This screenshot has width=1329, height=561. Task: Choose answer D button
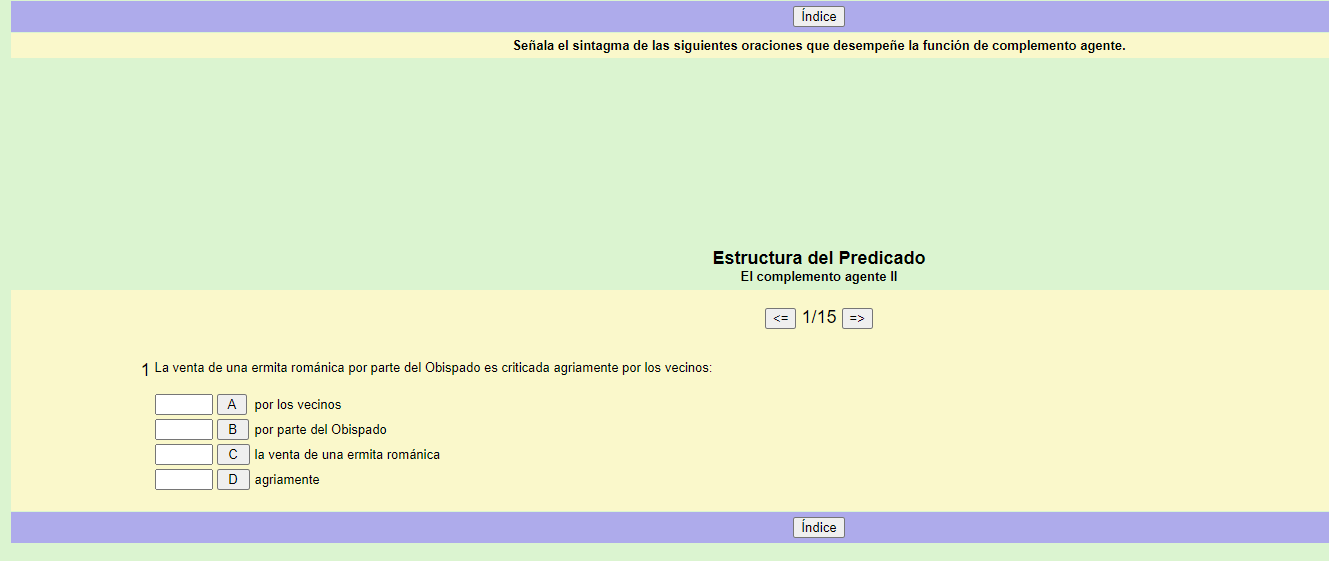click(x=233, y=479)
